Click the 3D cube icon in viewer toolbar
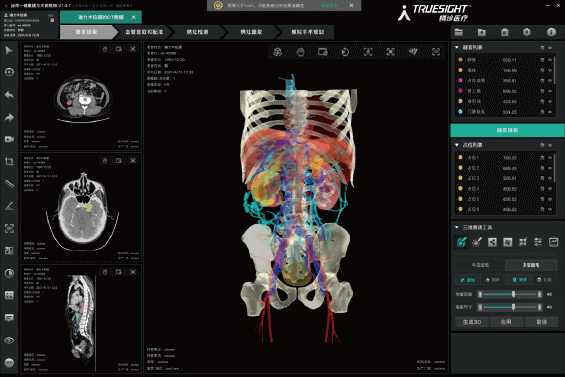 click(277, 52)
